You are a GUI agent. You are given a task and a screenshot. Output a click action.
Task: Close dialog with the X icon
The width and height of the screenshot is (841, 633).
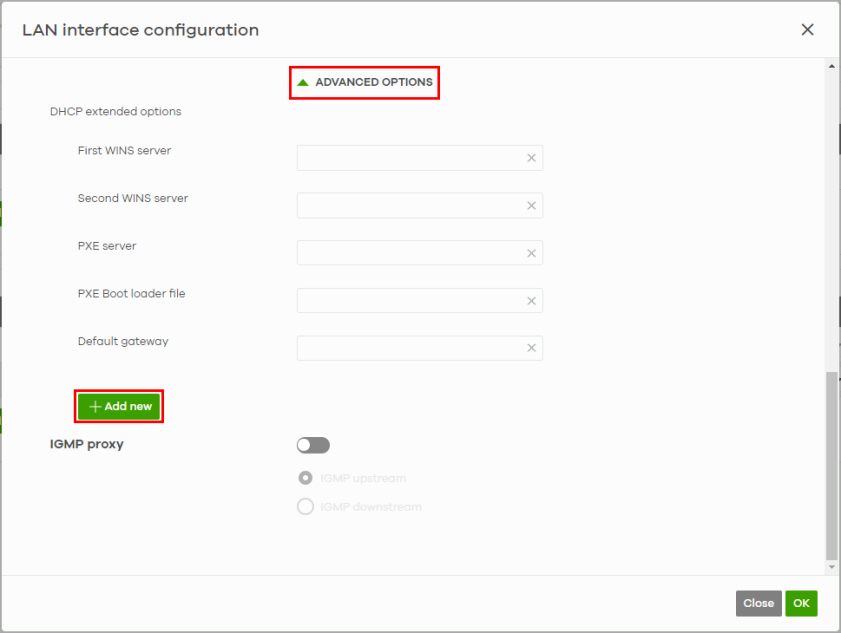click(x=807, y=30)
